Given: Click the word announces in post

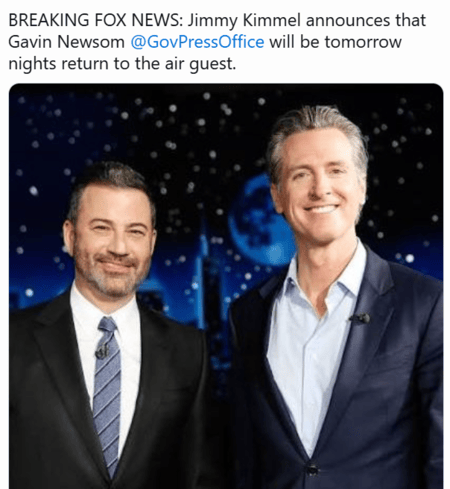Looking at the screenshot, I should (x=348, y=21).
